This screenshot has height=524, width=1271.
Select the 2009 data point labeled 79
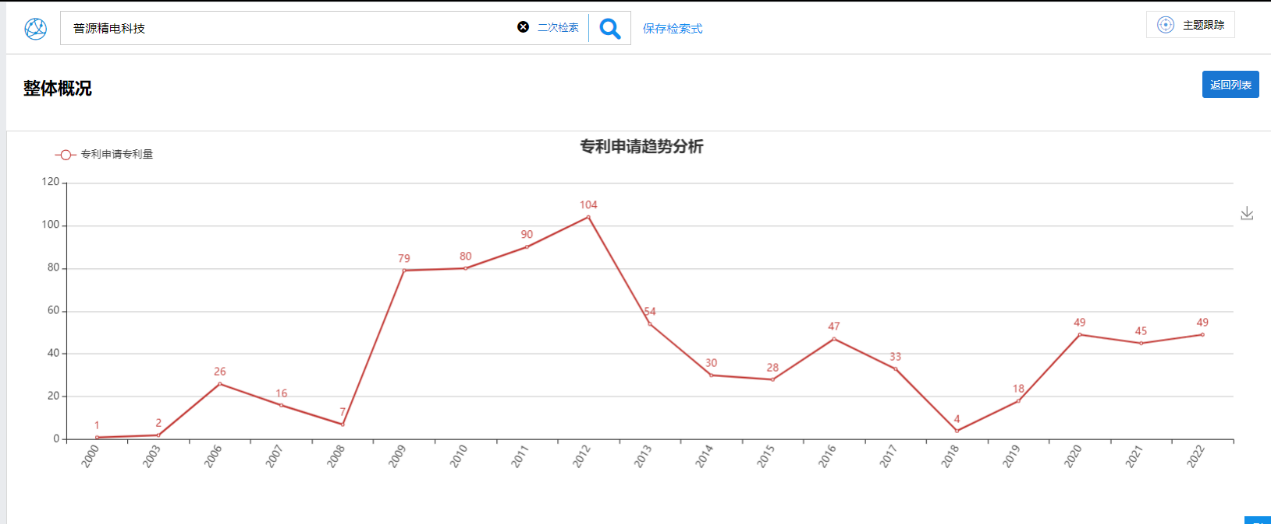tap(404, 270)
